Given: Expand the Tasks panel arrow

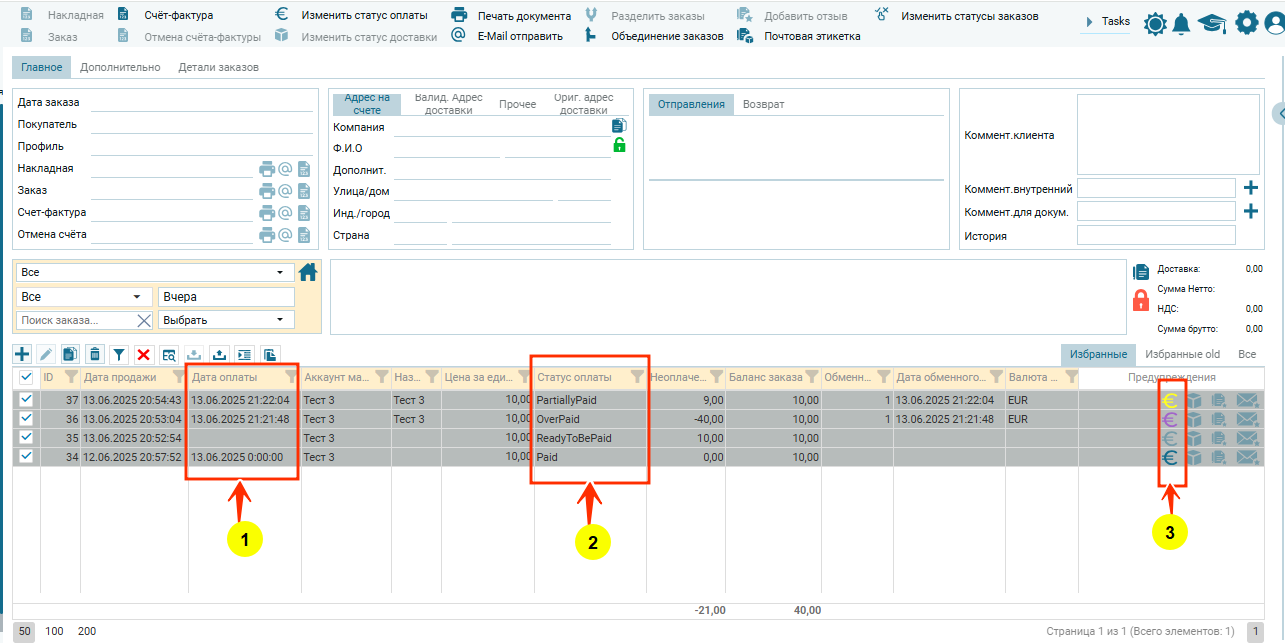Looking at the screenshot, I should pyautogui.click(x=1089, y=22).
